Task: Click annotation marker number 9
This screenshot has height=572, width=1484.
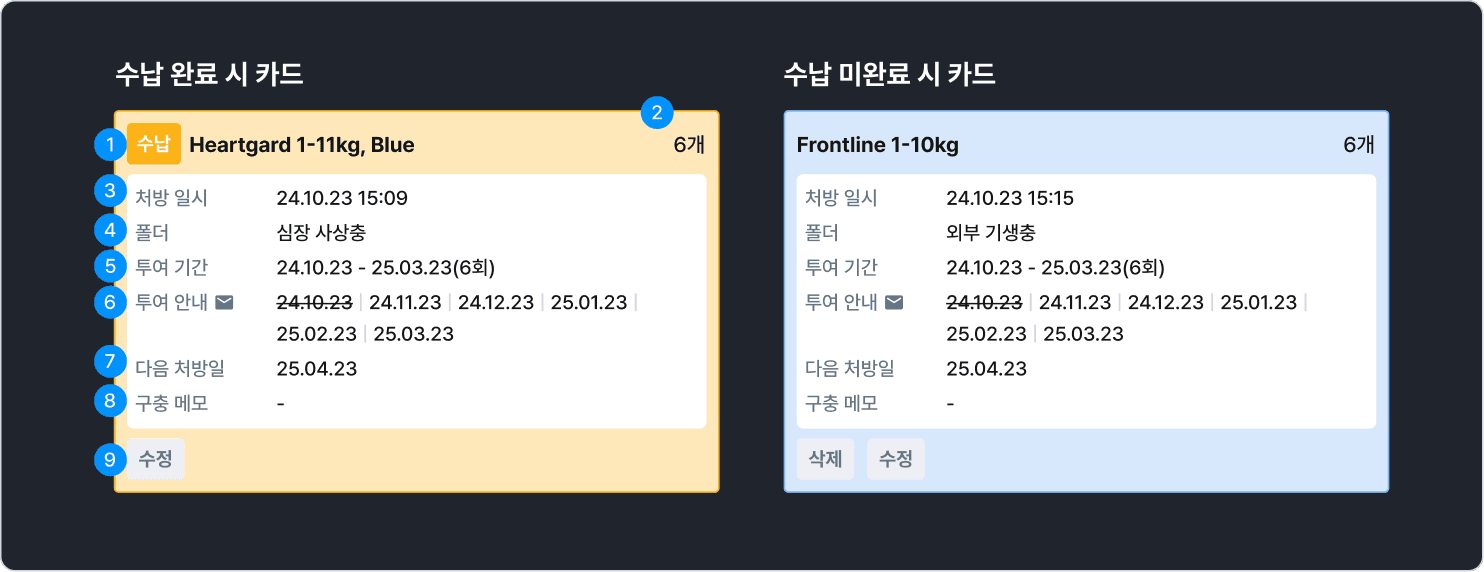Action: tap(108, 460)
